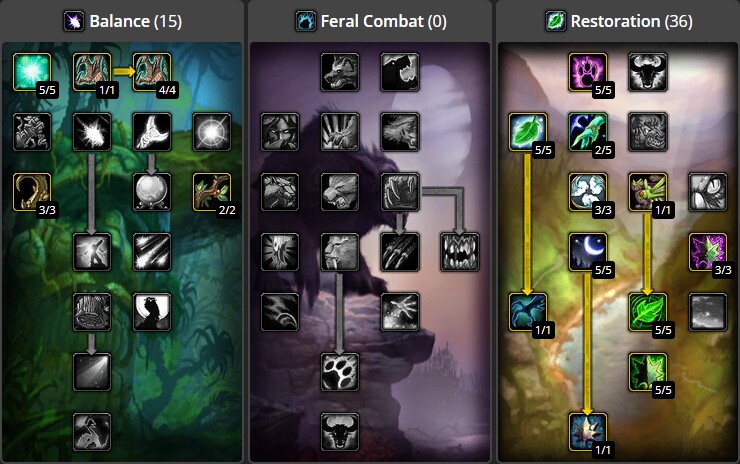Select the Ferocity wolf talent in Feral Combat
Screen dimensions: 740x464
coord(339,72)
